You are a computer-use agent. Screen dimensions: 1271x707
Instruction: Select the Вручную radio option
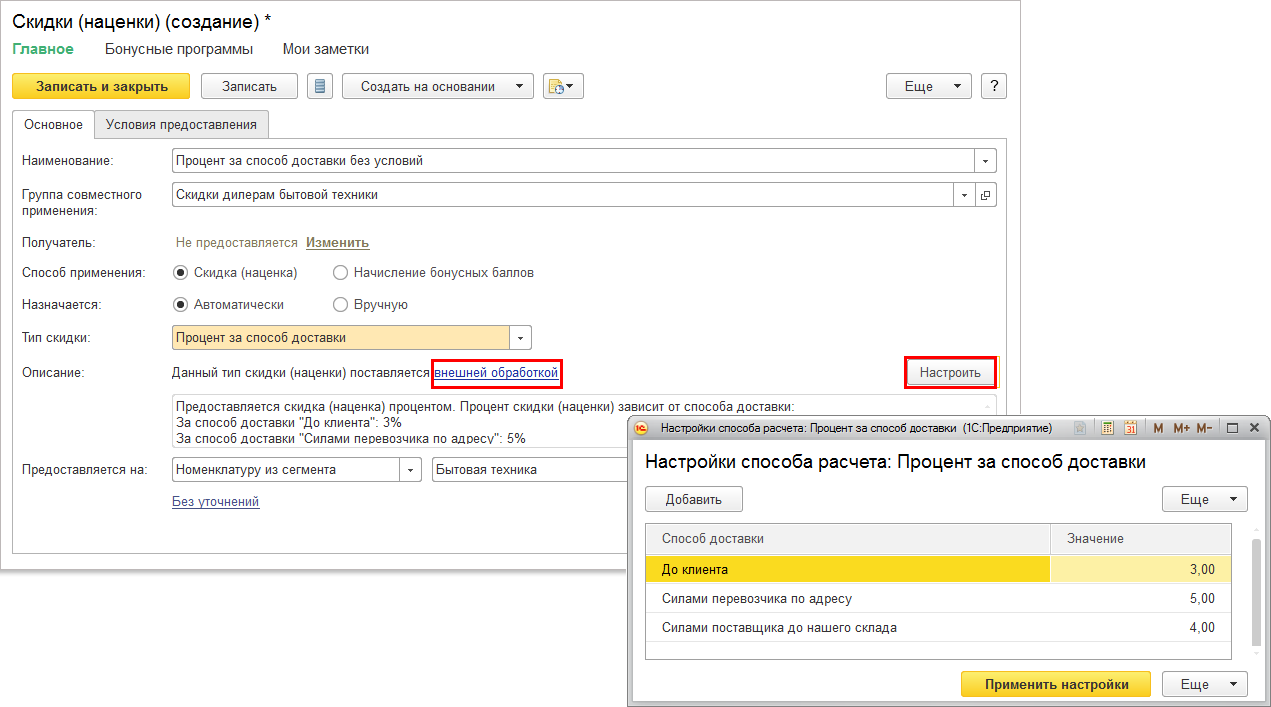click(x=340, y=305)
